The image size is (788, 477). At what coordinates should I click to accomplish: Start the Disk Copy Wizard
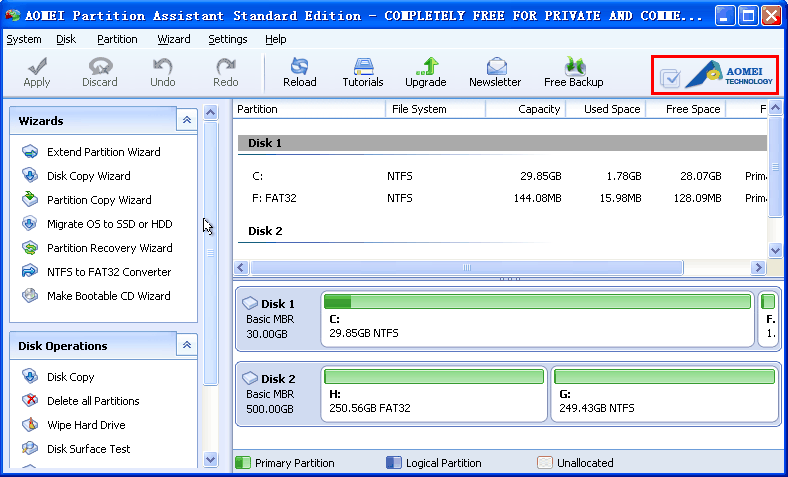point(88,176)
